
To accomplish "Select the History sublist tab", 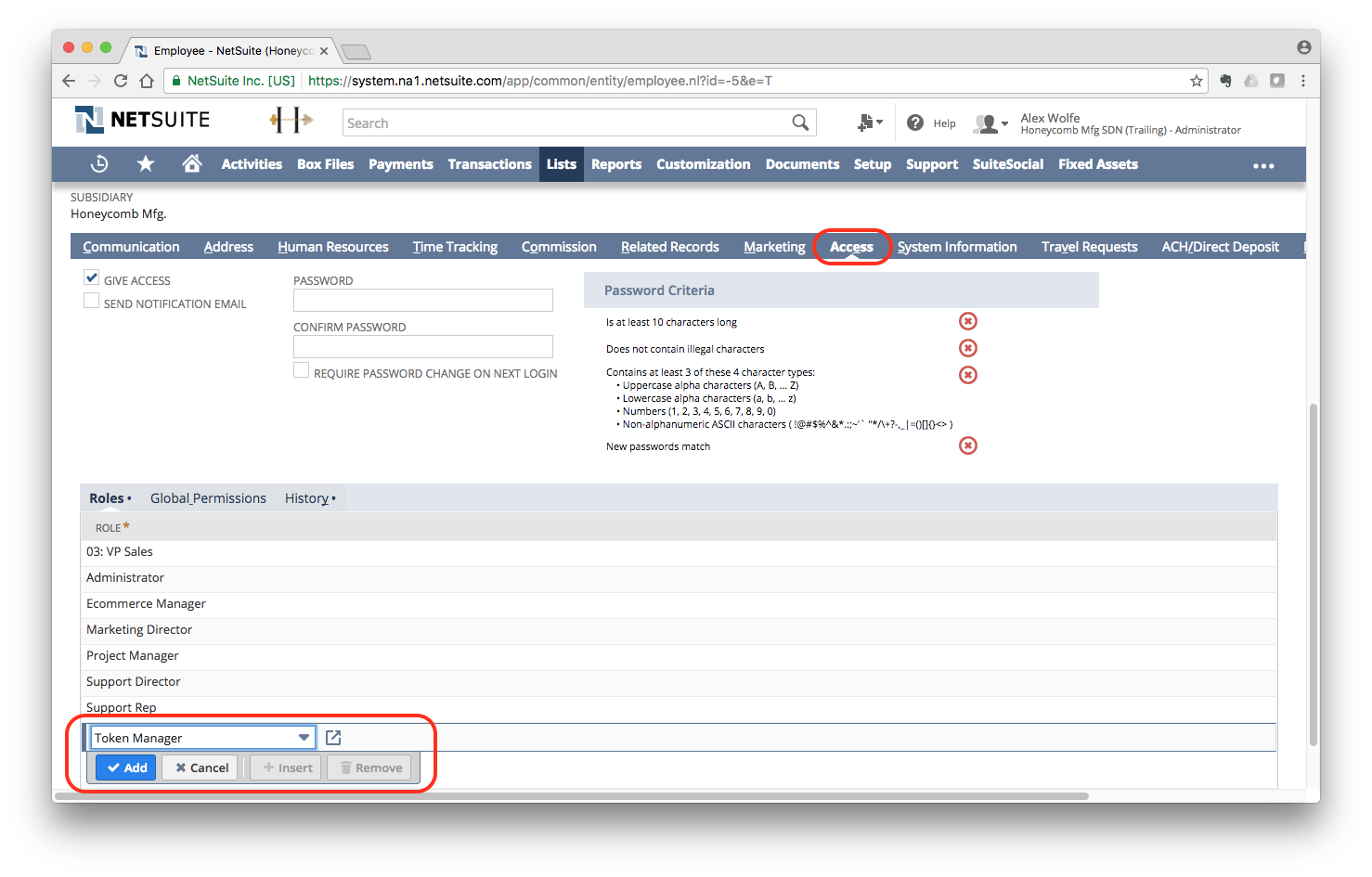I will coord(310,498).
